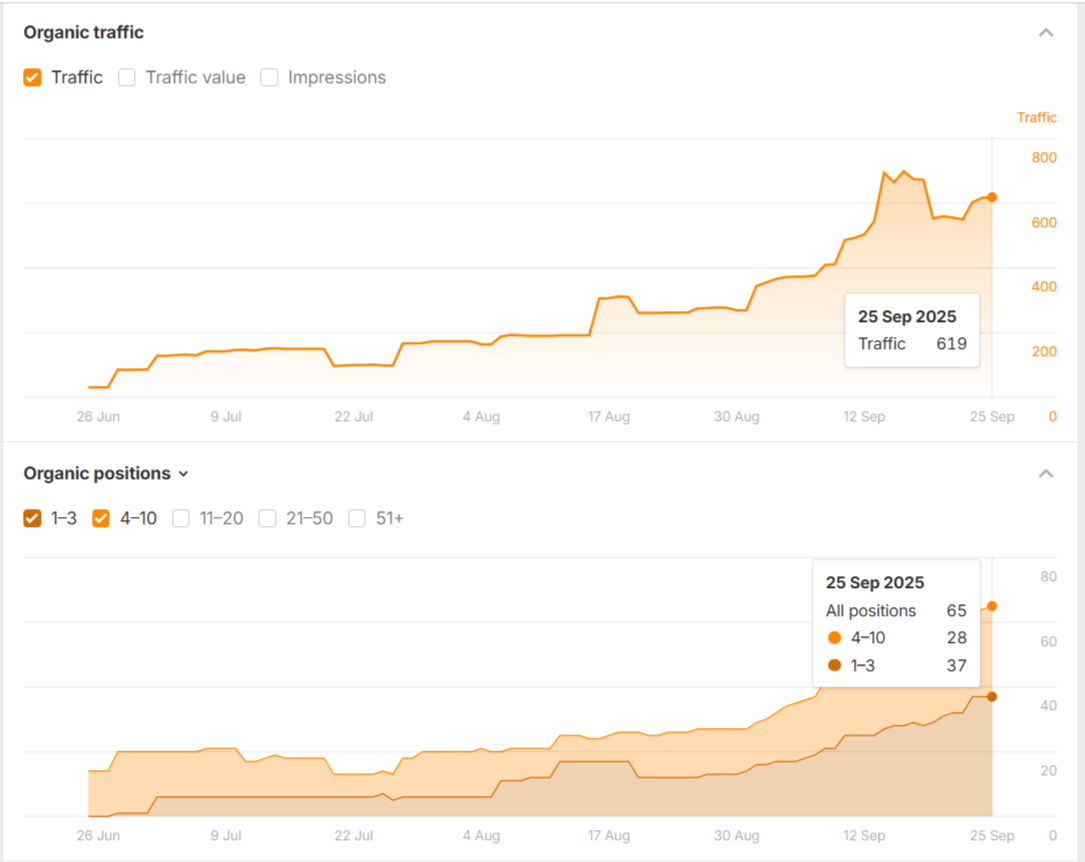Click the Organic traffic heading
Screen dimensions: 1085x862
(84, 33)
